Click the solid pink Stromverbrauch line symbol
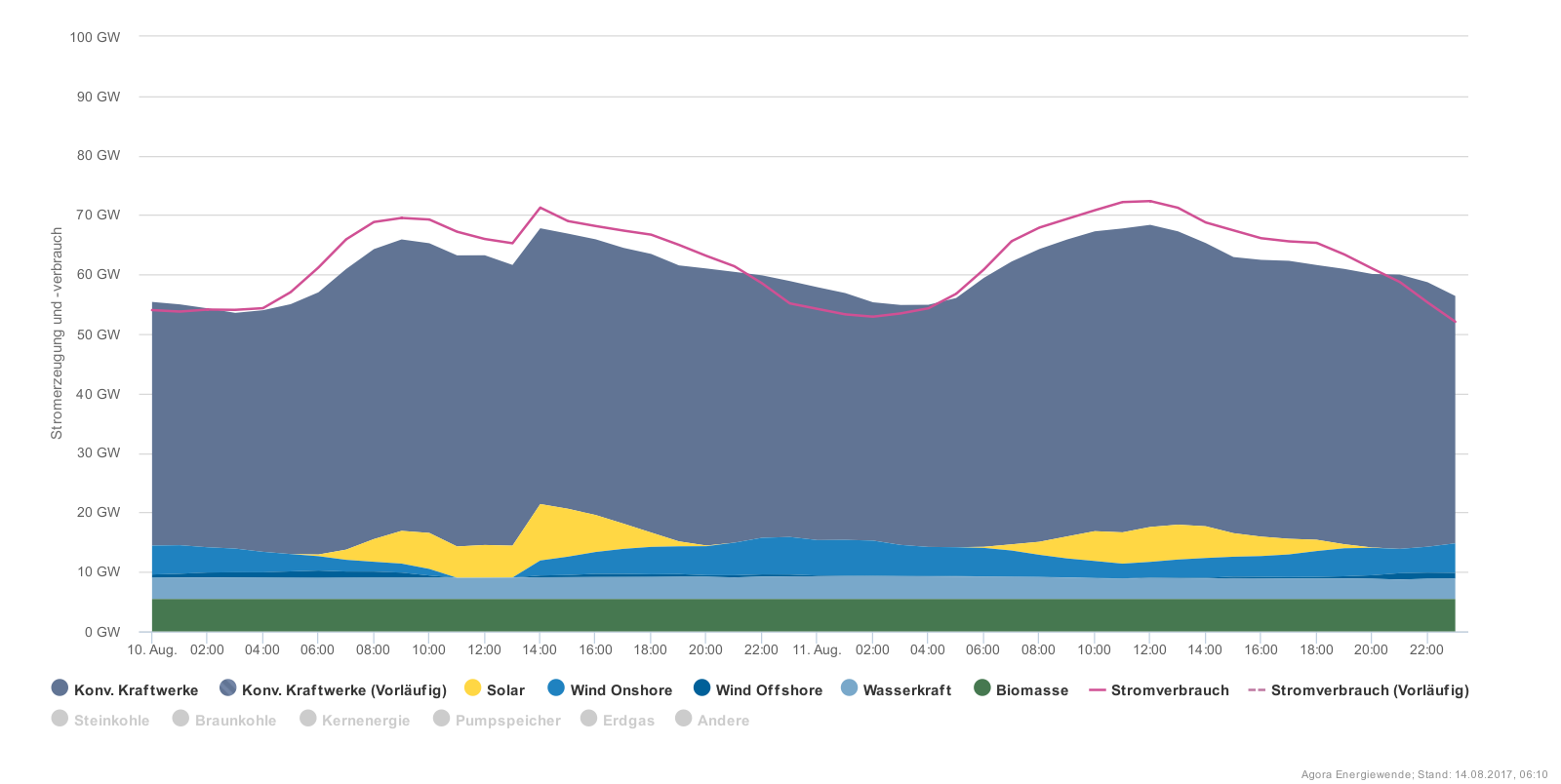Viewport: 1561px width, 784px height. [1098, 690]
